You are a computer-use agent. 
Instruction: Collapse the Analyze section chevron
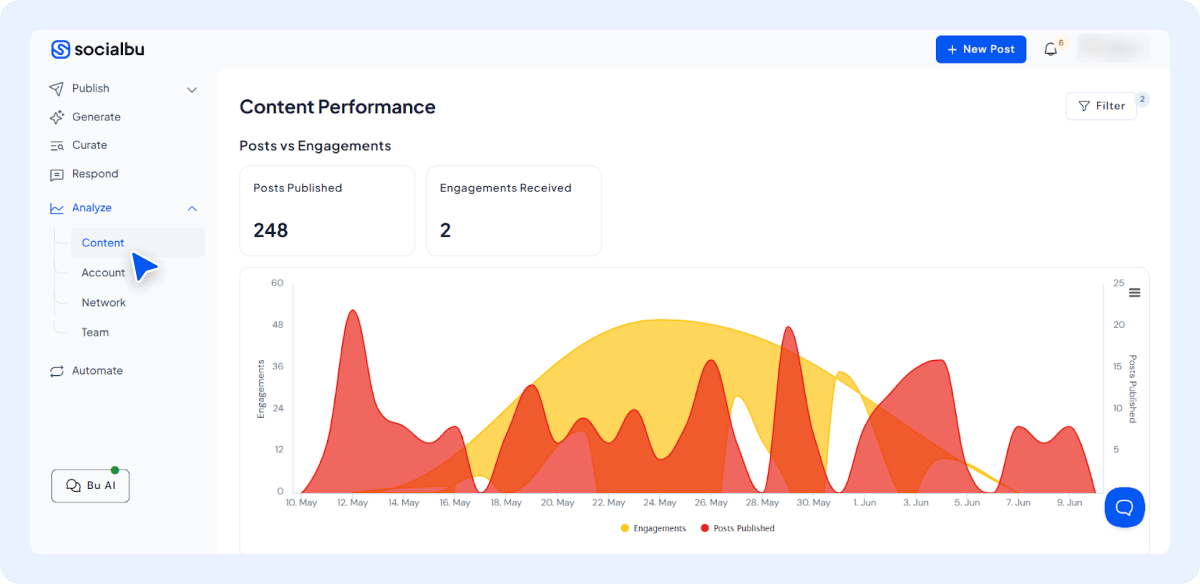coord(192,208)
